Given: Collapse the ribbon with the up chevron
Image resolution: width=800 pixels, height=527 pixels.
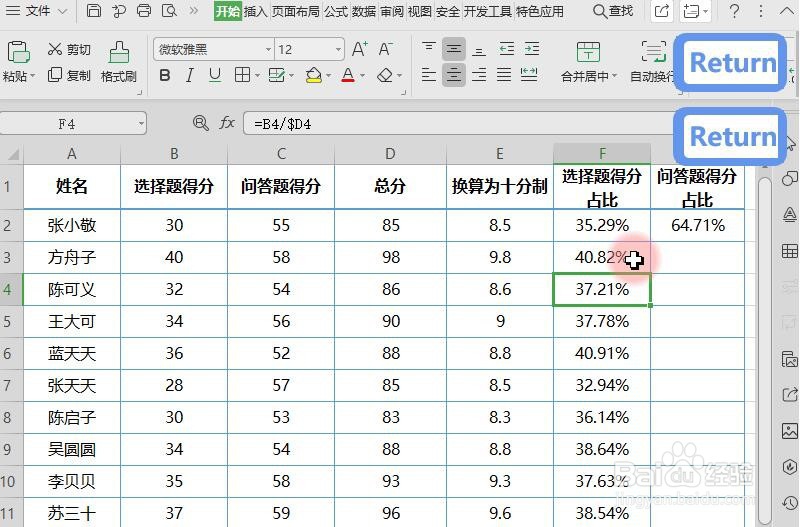Looking at the screenshot, I should coord(787,11).
